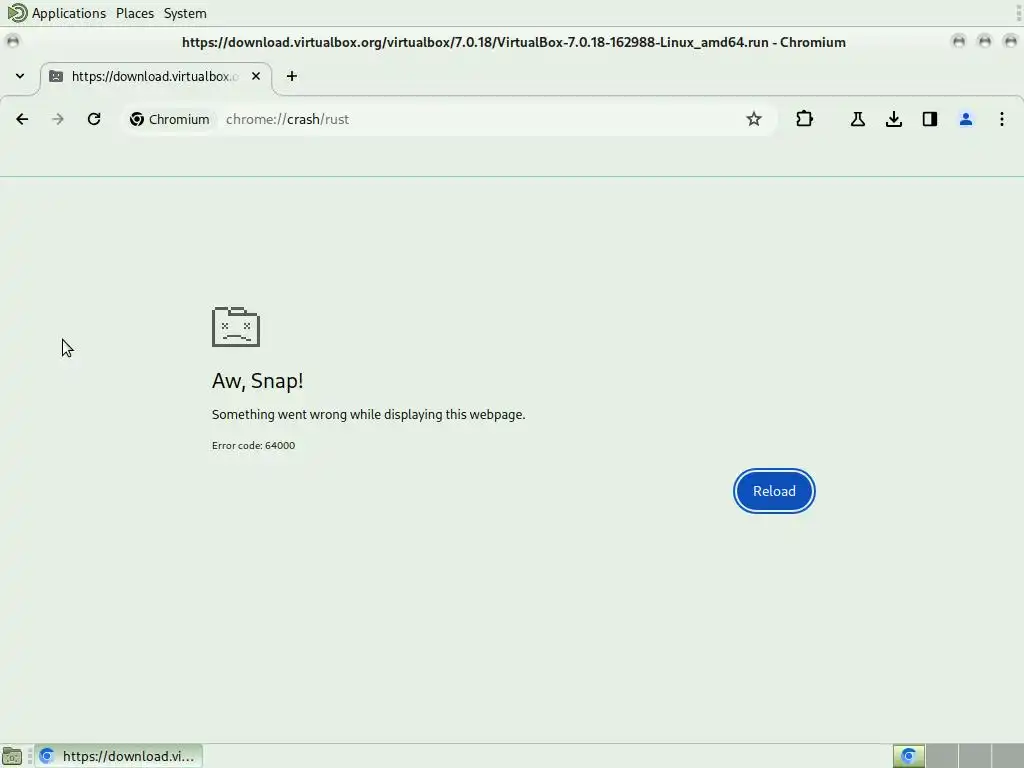Open the three-dot Chromium menu
This screenshot has width=1024, height=768.
[1002, 119]
